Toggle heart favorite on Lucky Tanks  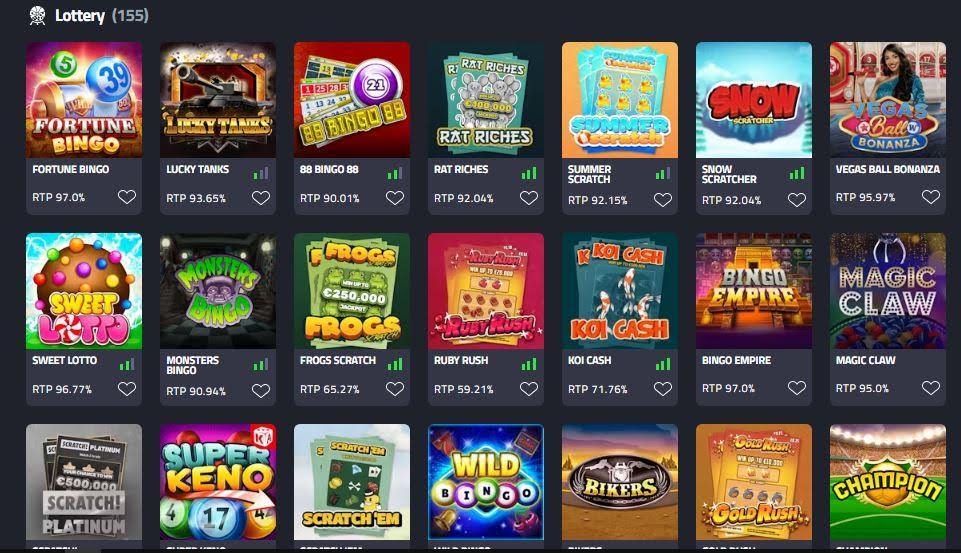point(261,198)
